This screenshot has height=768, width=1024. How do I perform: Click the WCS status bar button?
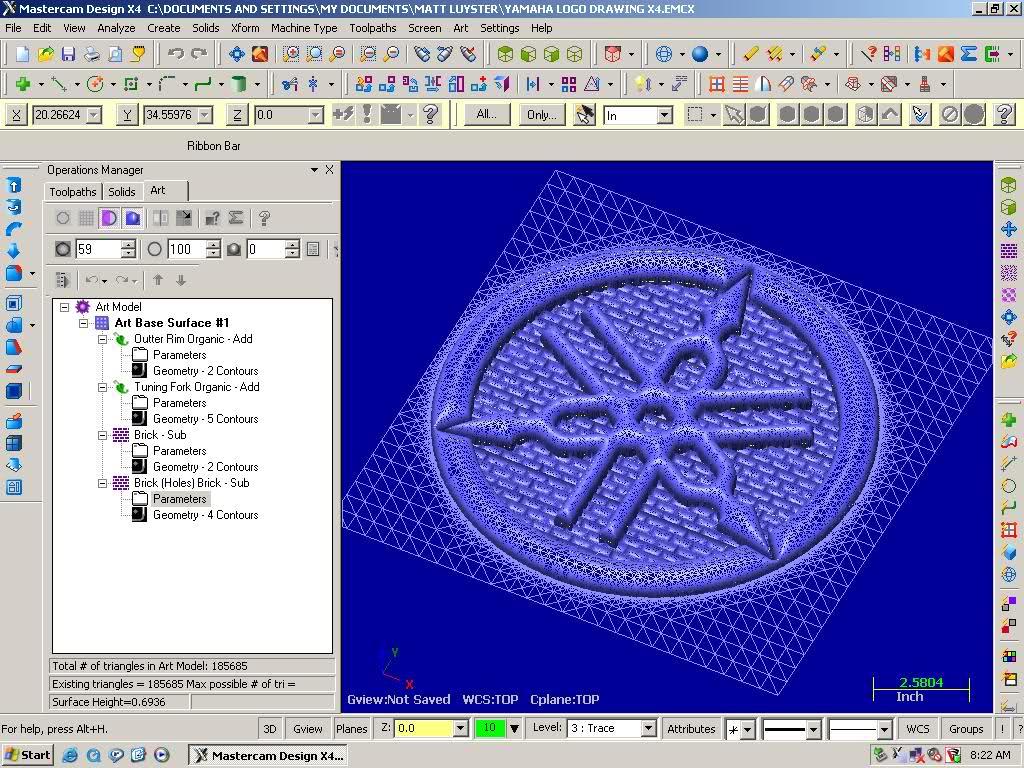918,729
